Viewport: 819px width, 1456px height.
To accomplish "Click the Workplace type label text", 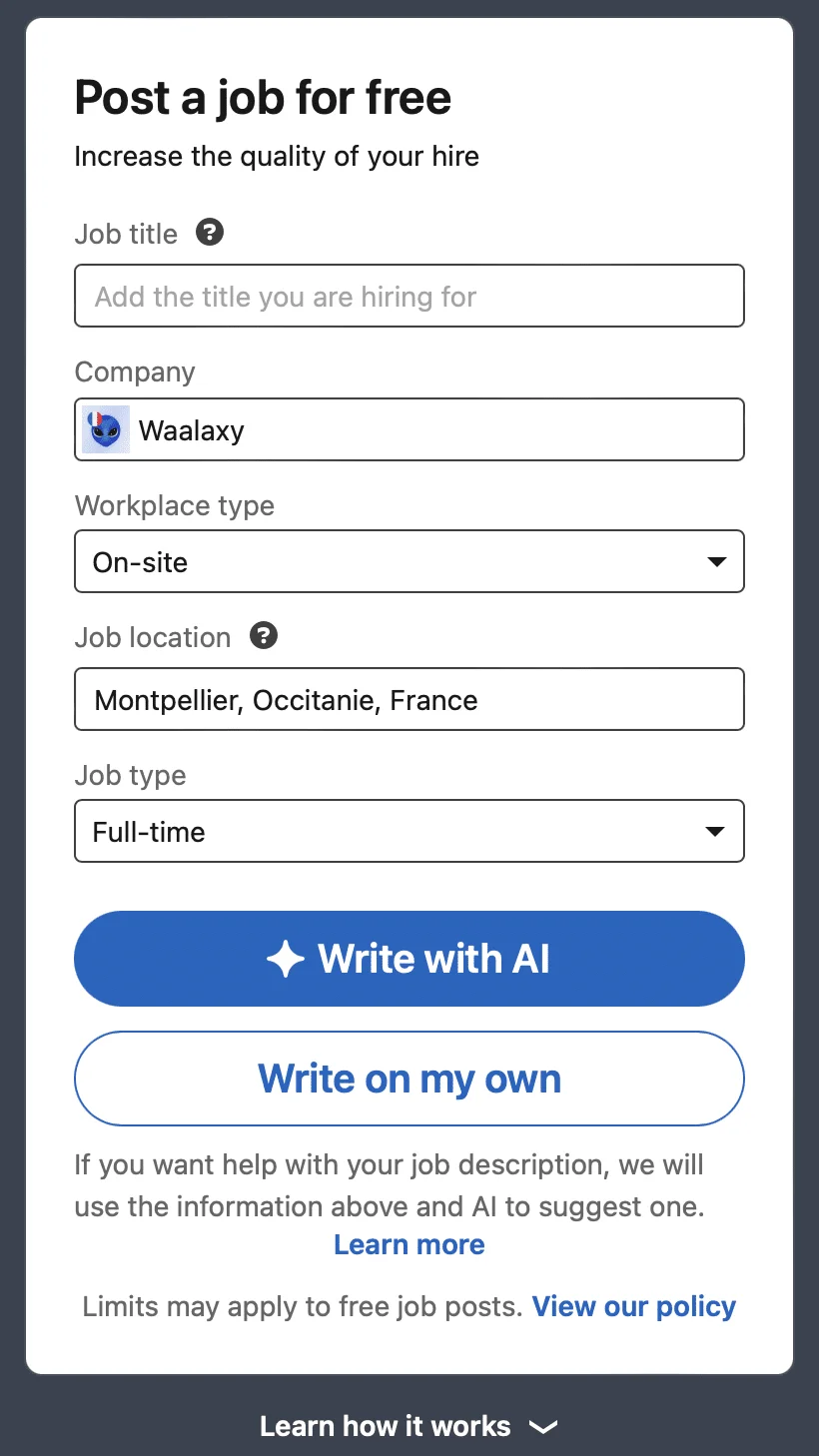I will coord(175,505).
